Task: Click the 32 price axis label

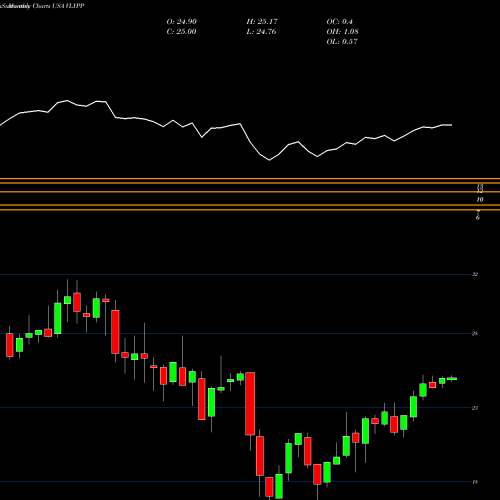Action: coord(475,274)
